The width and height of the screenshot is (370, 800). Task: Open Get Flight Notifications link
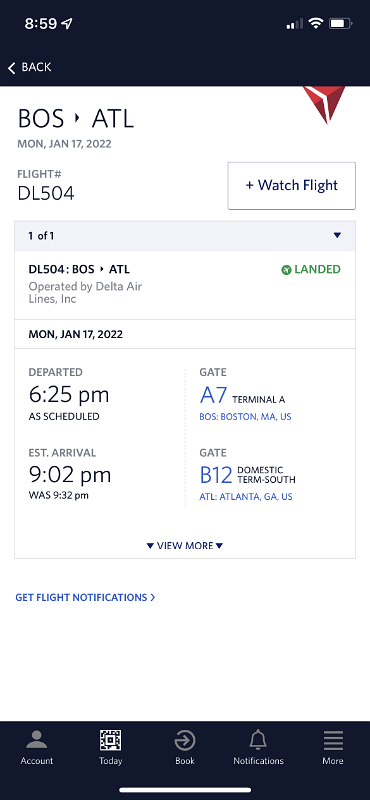[x=85, y=597]
